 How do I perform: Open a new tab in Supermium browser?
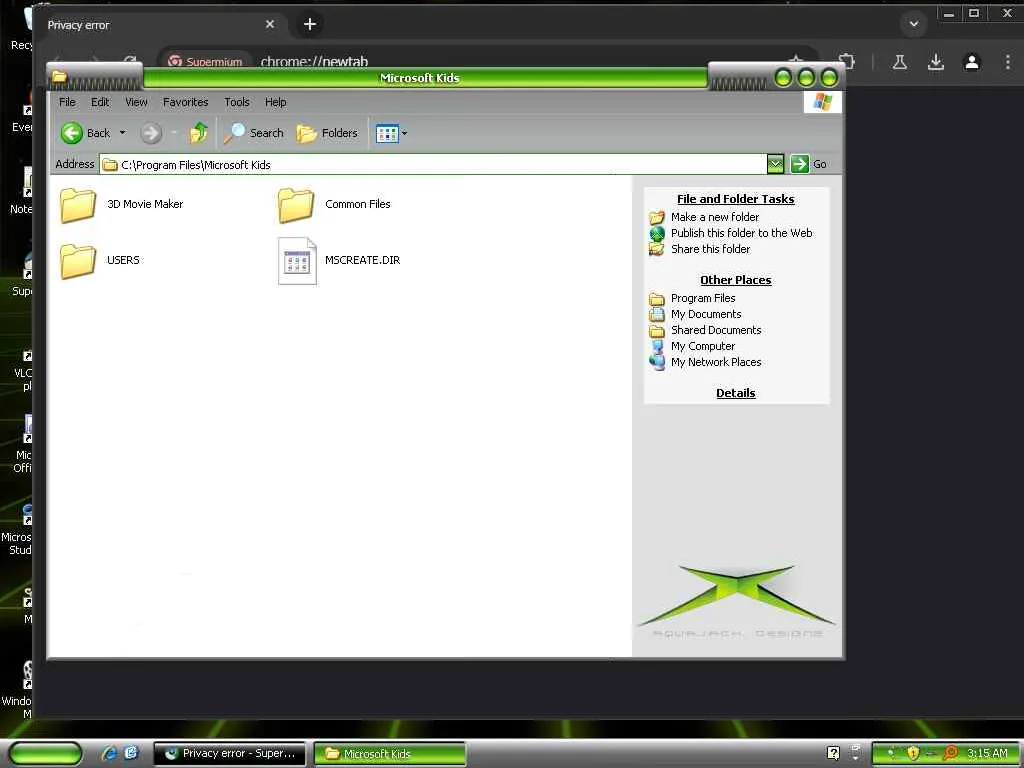[x=310, y=24]
